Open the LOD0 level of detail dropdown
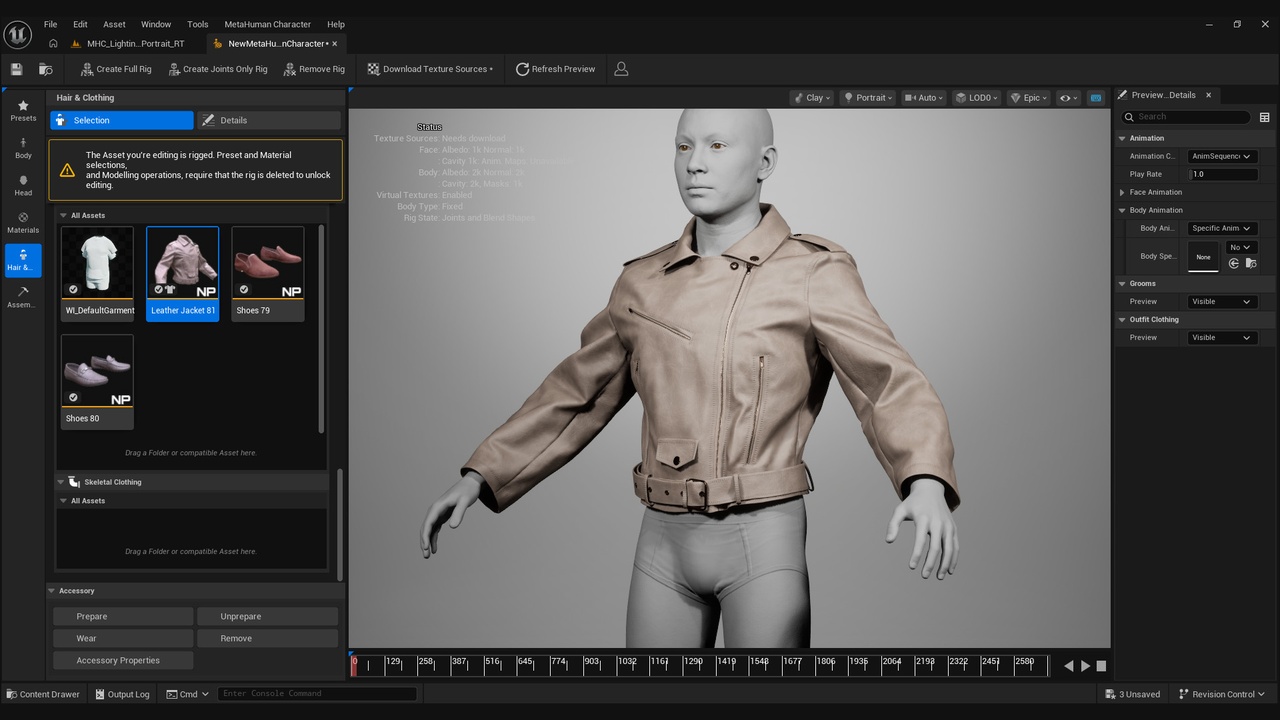The image size is (1280, 720). [x=977, y=98]
